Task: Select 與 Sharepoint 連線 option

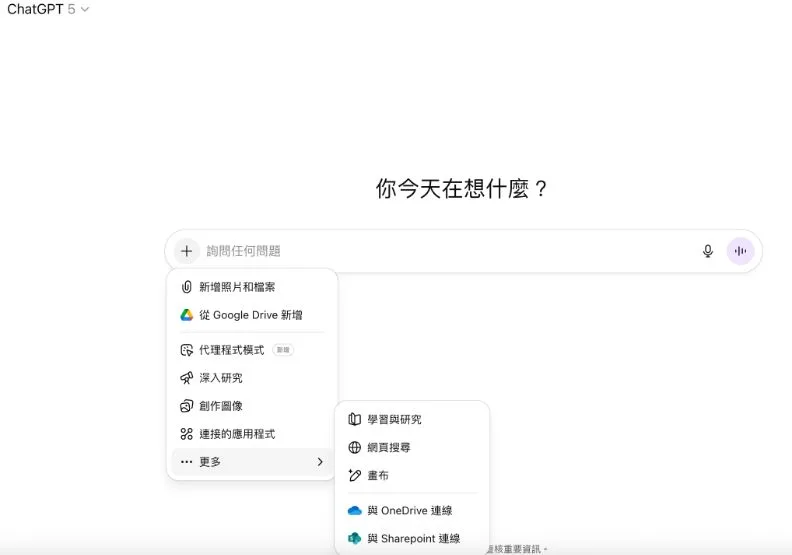Action: pos(412,538)
